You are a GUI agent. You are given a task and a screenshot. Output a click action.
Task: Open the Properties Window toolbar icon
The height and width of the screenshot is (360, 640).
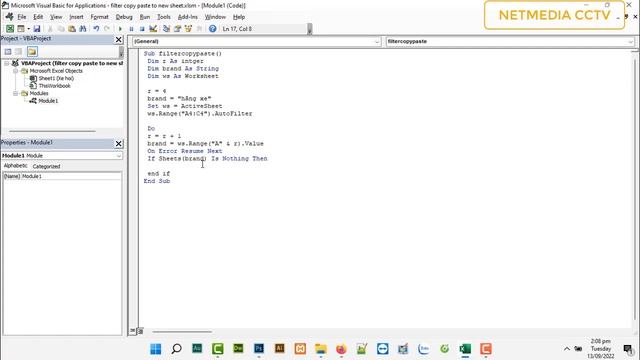point(177,29)
